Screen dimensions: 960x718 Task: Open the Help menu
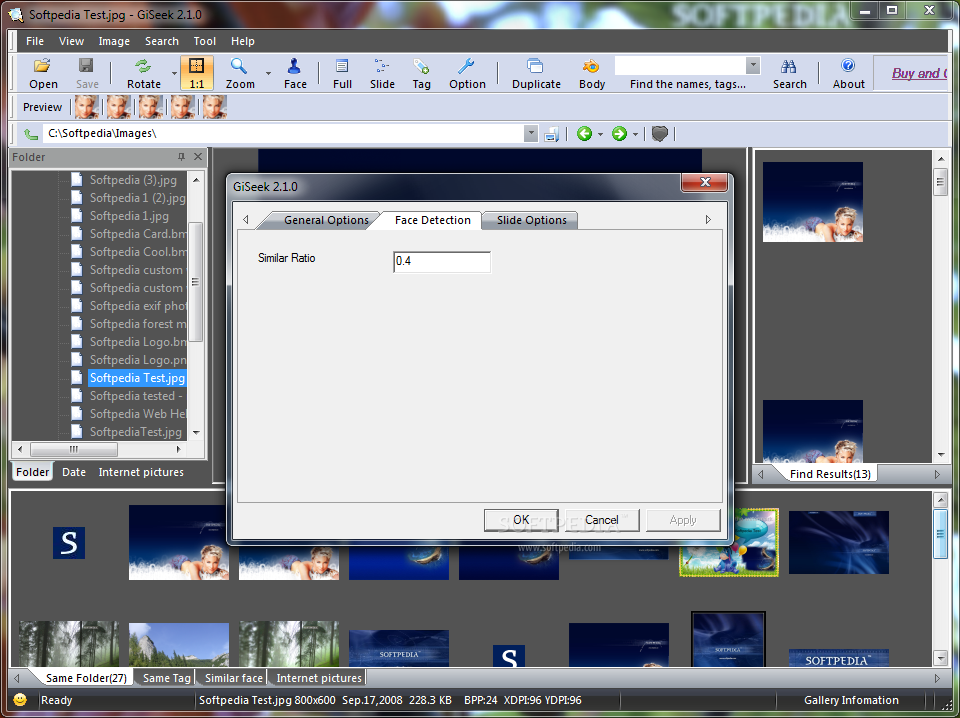click(242, 41)
